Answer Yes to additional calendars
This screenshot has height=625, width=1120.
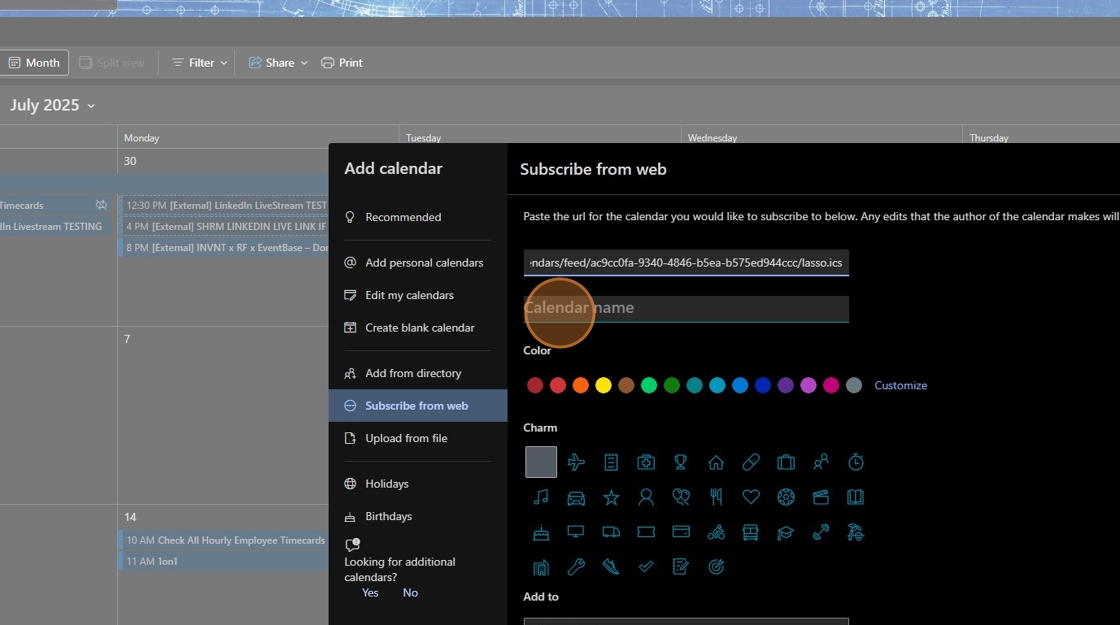click(x=370, y=593)
